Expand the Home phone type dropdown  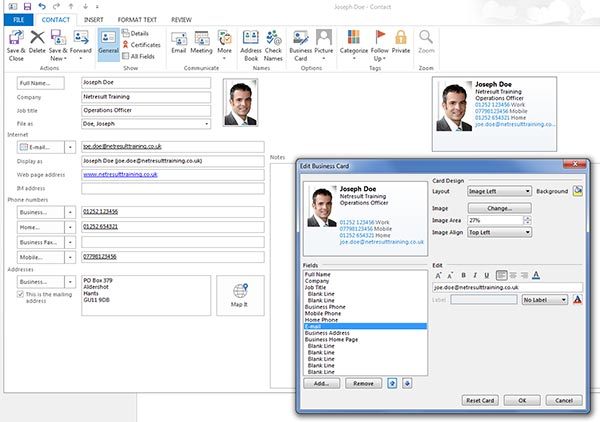click(x=70, y=227)
